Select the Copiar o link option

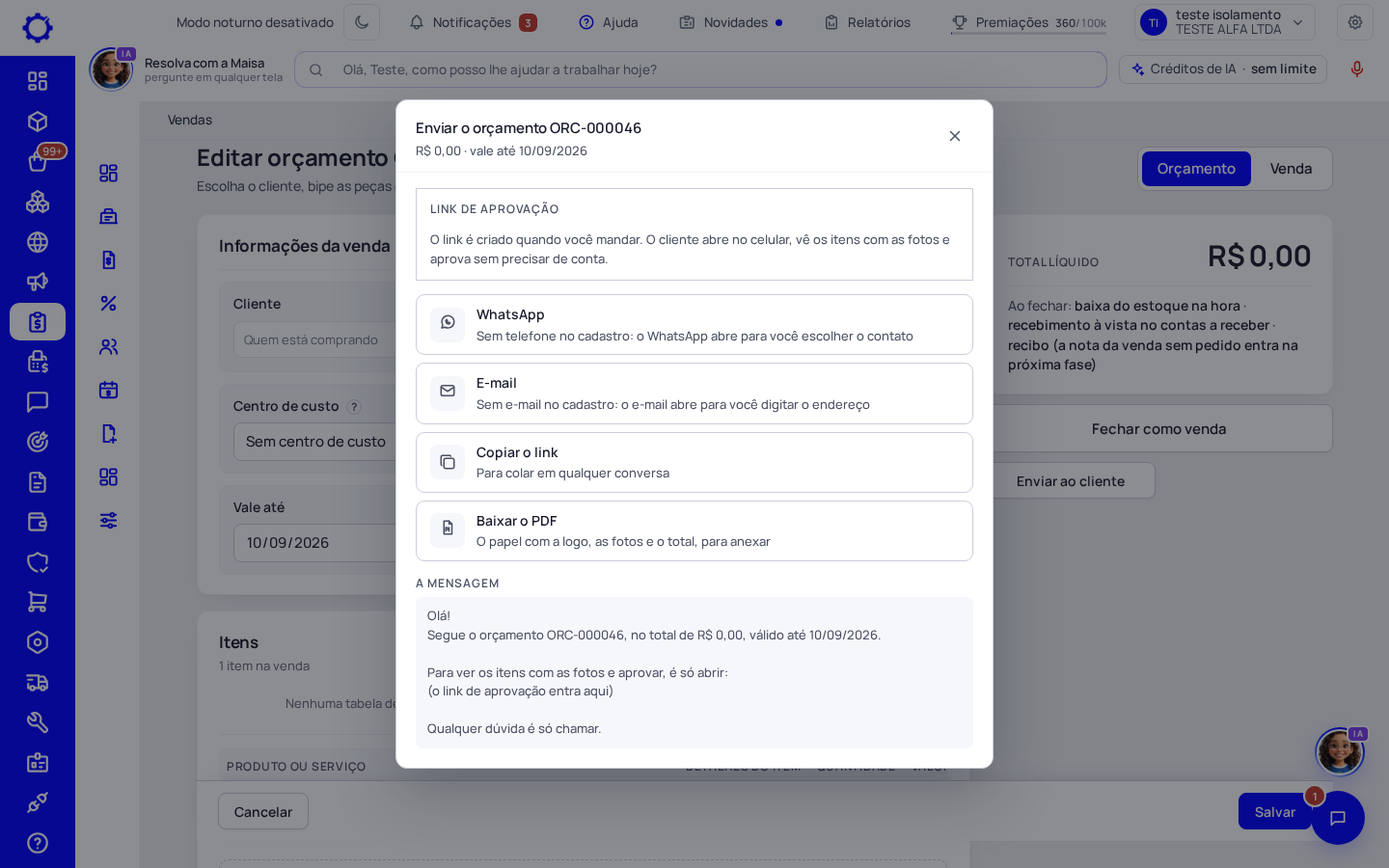(x=694, y=462)
